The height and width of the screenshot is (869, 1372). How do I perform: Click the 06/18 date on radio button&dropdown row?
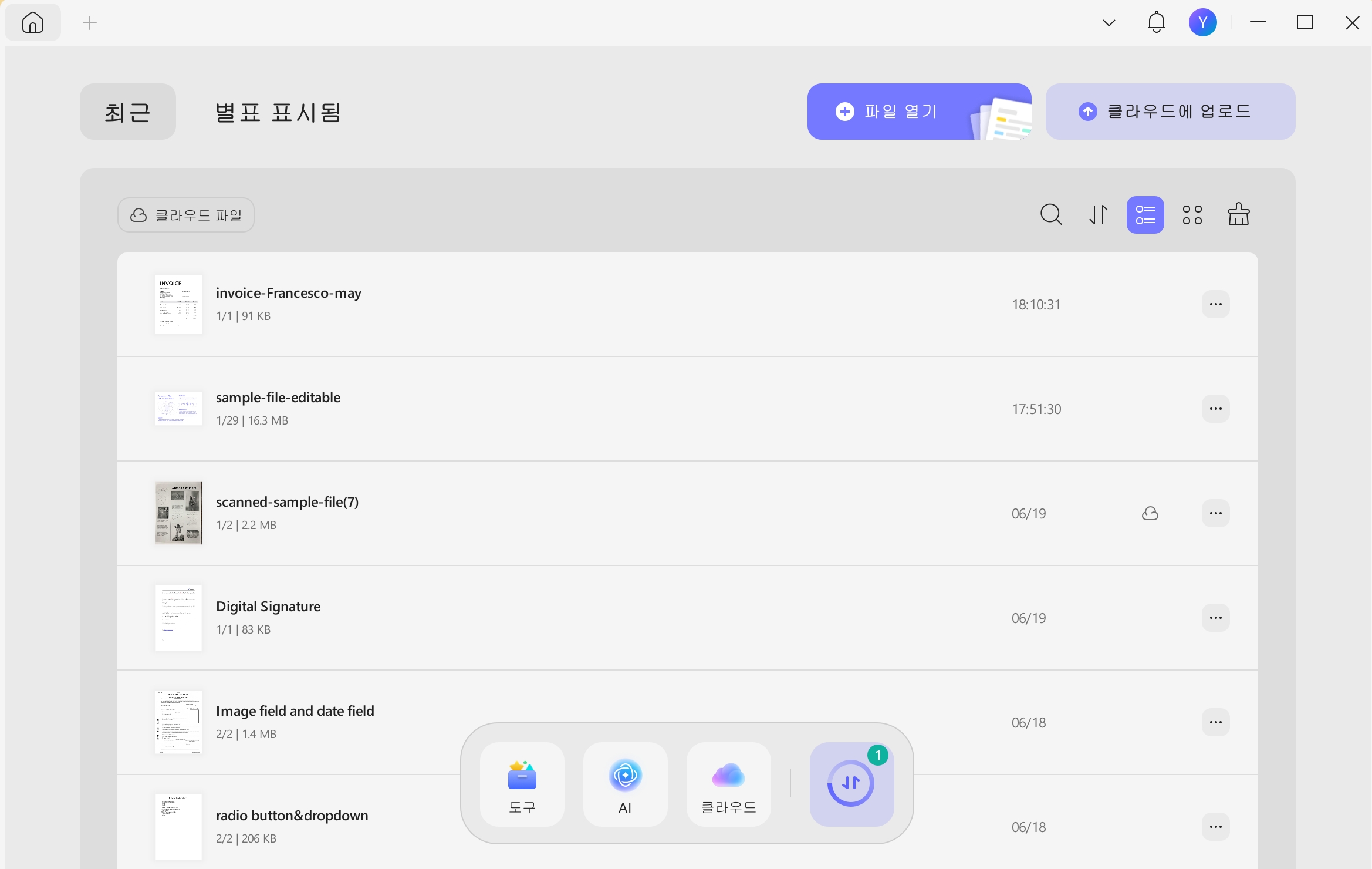coord(1029,827)
